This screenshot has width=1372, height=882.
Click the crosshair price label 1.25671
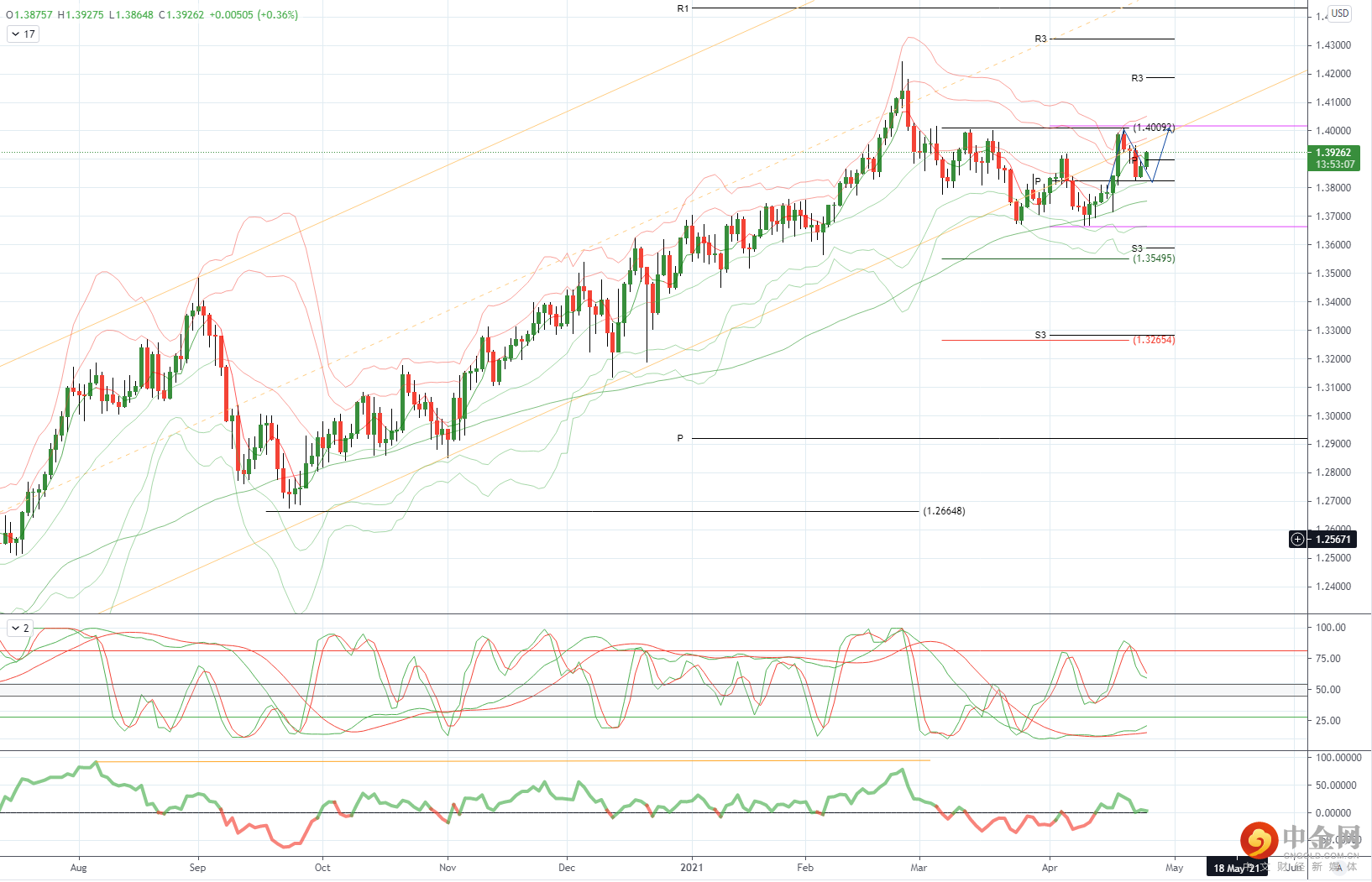click(x=1333, y=540)
